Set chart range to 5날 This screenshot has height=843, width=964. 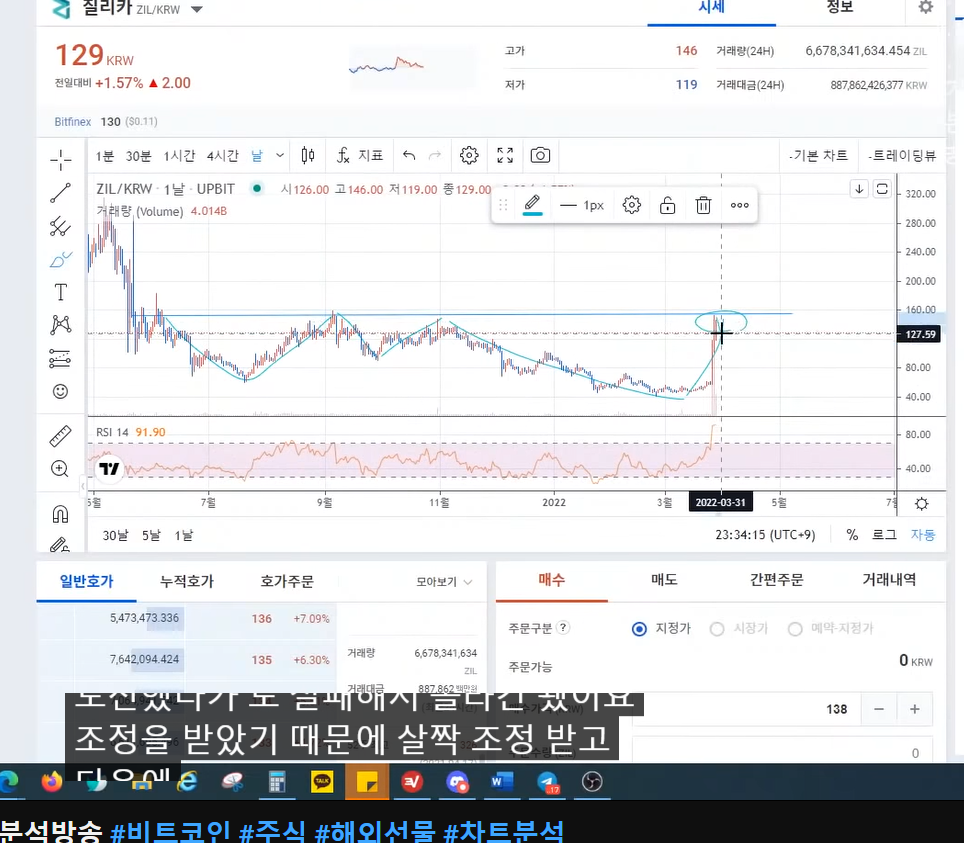(x=151, y=536)
